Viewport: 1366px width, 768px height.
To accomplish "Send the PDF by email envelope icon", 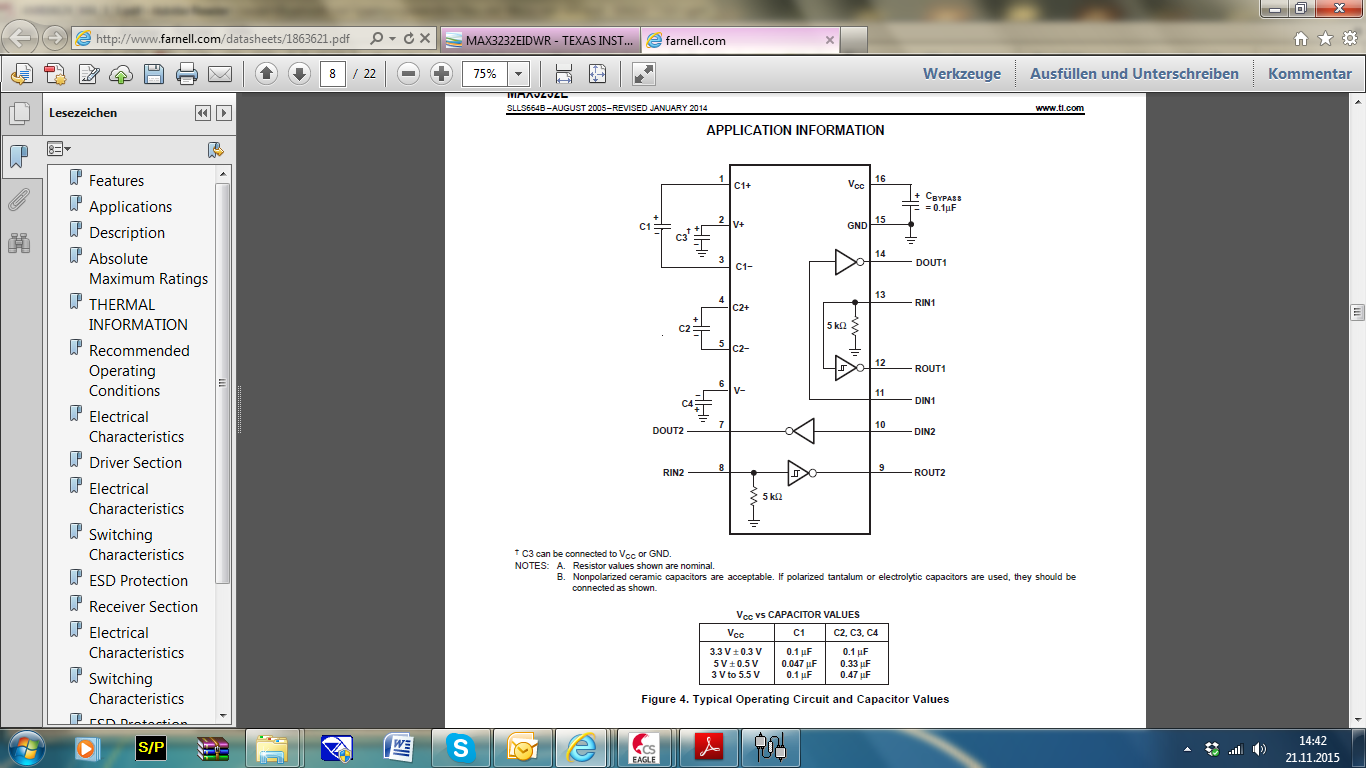I will [x=220, y=74].
